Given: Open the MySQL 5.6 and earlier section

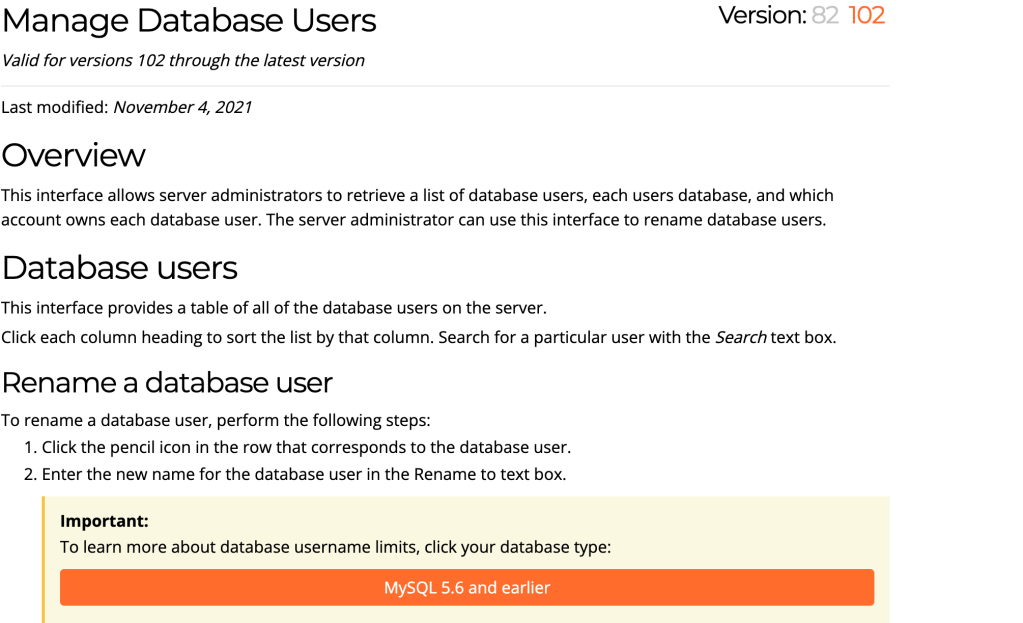Looking at the screenshot, I should (x=467, y=587).
